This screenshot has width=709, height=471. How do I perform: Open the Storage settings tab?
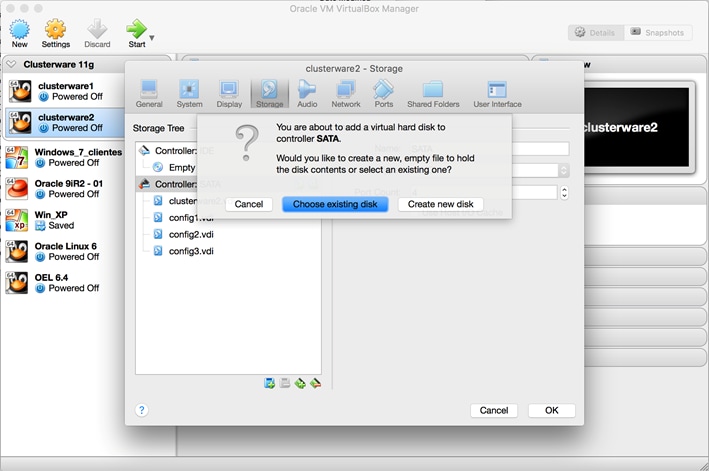(x=269, y=94)
